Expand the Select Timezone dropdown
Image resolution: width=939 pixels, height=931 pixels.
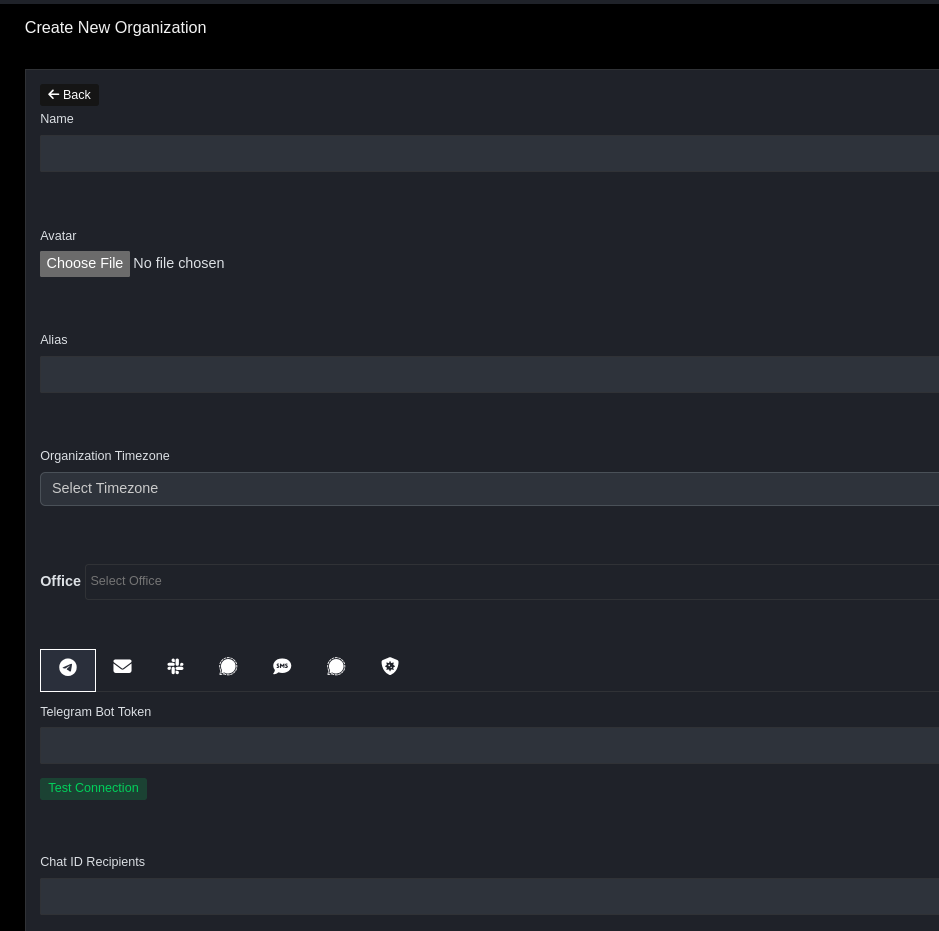point(489,489)
